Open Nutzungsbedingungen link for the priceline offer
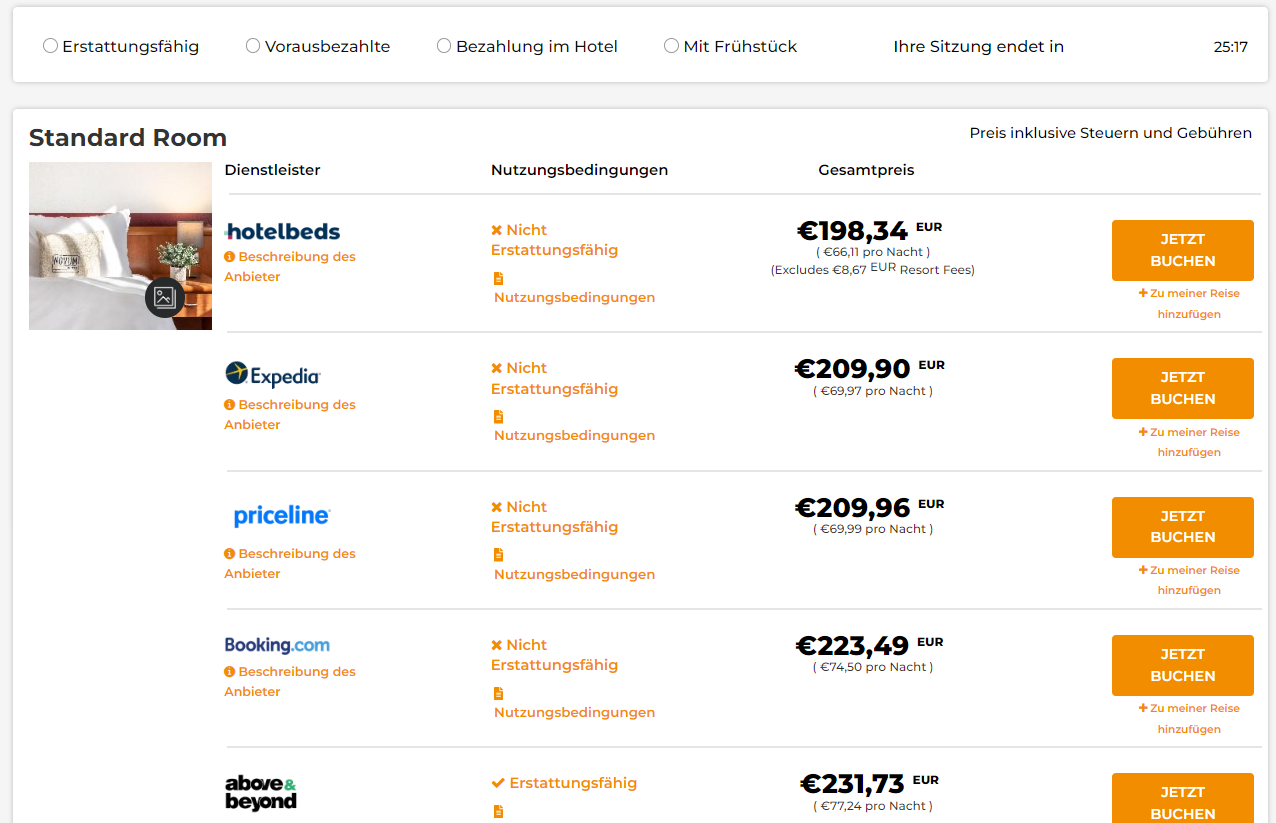 574,574
